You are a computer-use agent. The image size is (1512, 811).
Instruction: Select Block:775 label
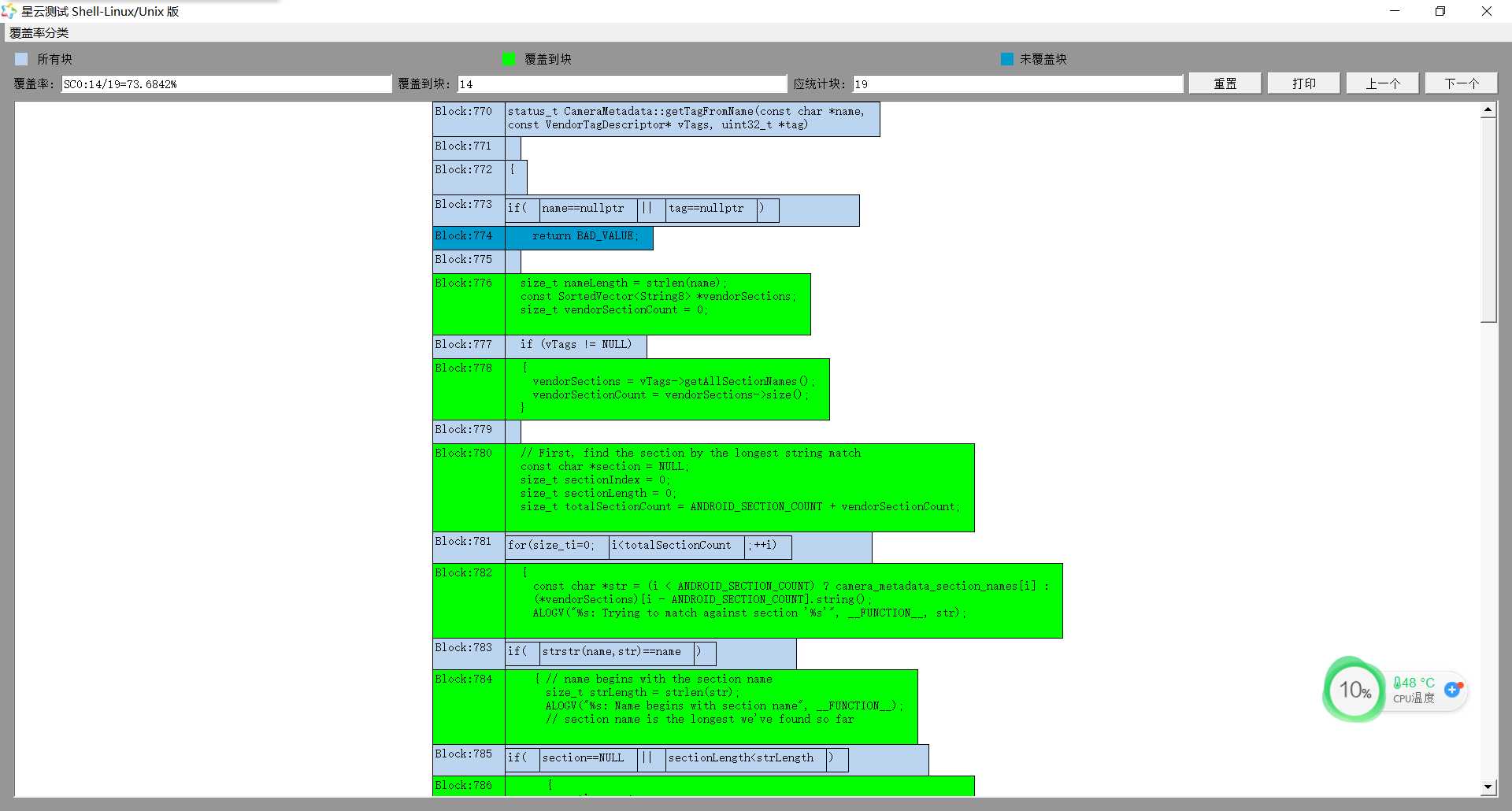(469, 261)
